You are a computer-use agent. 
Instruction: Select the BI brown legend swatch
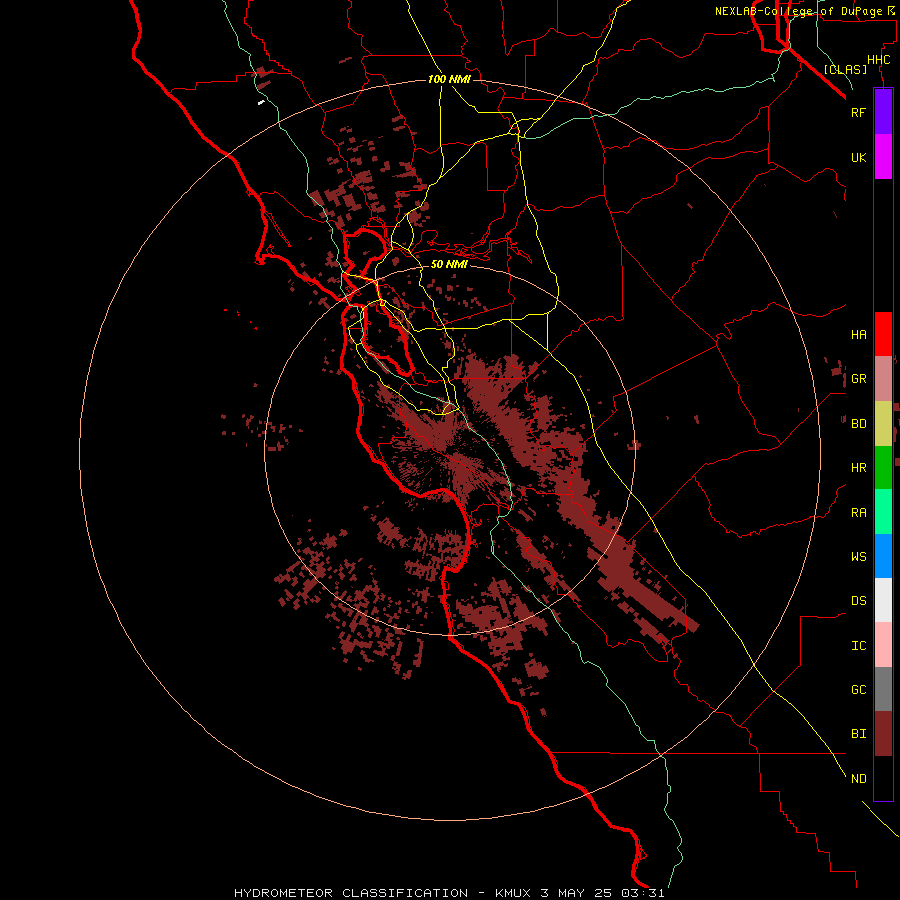[x=883, y=734]
